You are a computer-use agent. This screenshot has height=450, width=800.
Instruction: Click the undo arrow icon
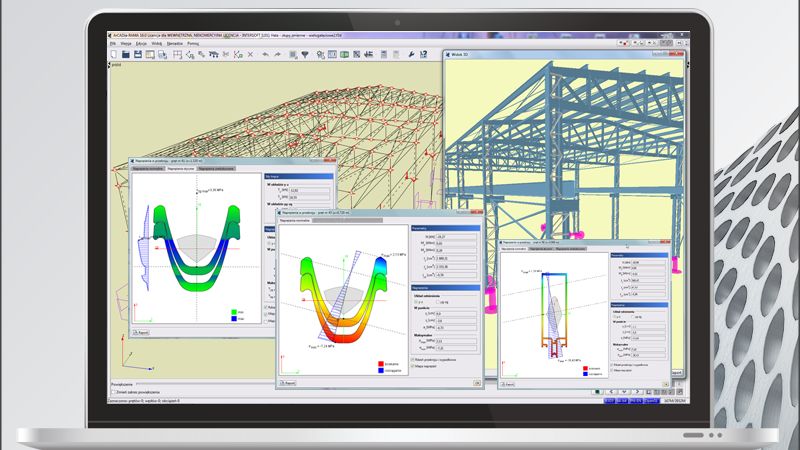coord(265,54)
